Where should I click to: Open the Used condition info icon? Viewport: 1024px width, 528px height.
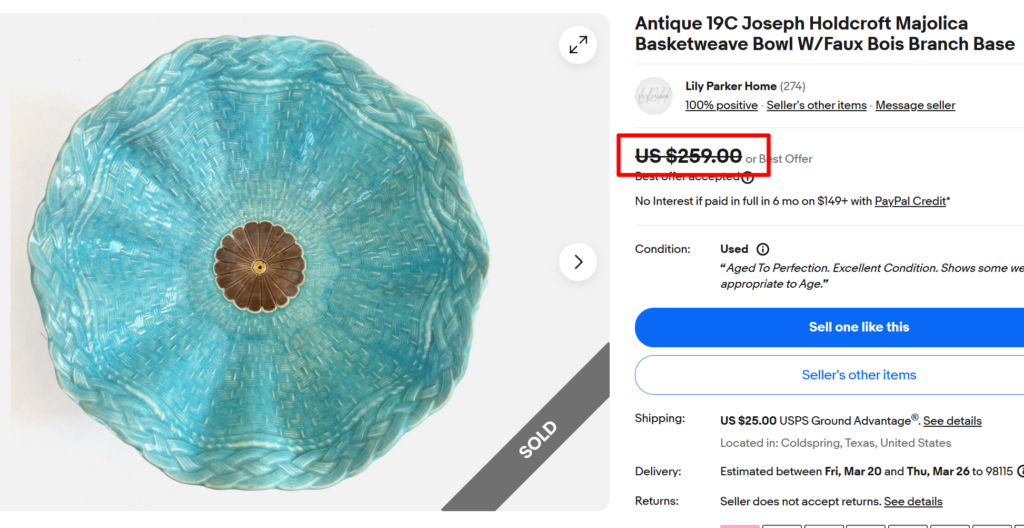[763, 249]
